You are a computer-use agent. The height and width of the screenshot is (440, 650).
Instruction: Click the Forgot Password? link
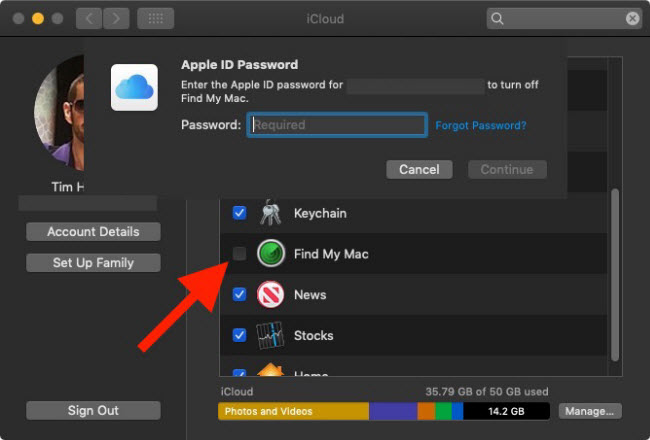480,125
